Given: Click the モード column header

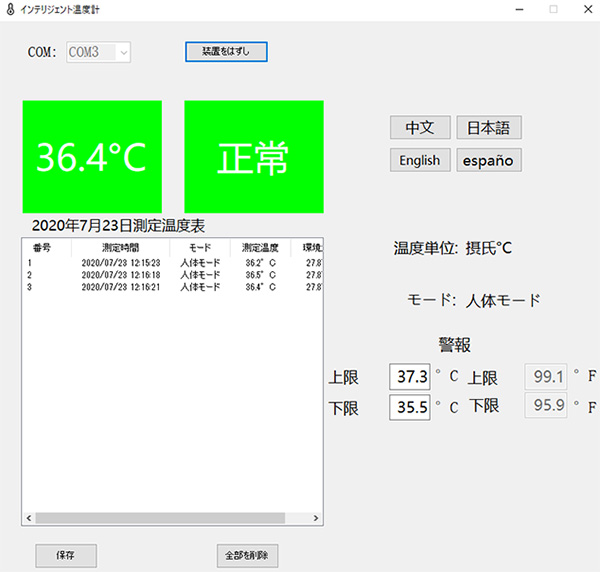Looking at the screenshot, I should (200, 248).
